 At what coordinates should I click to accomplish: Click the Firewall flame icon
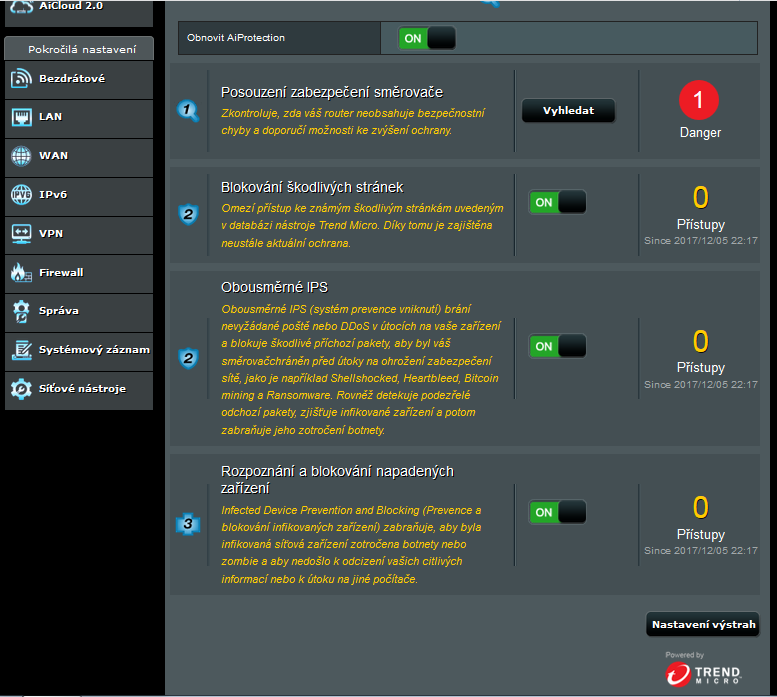tap(21, 272)
